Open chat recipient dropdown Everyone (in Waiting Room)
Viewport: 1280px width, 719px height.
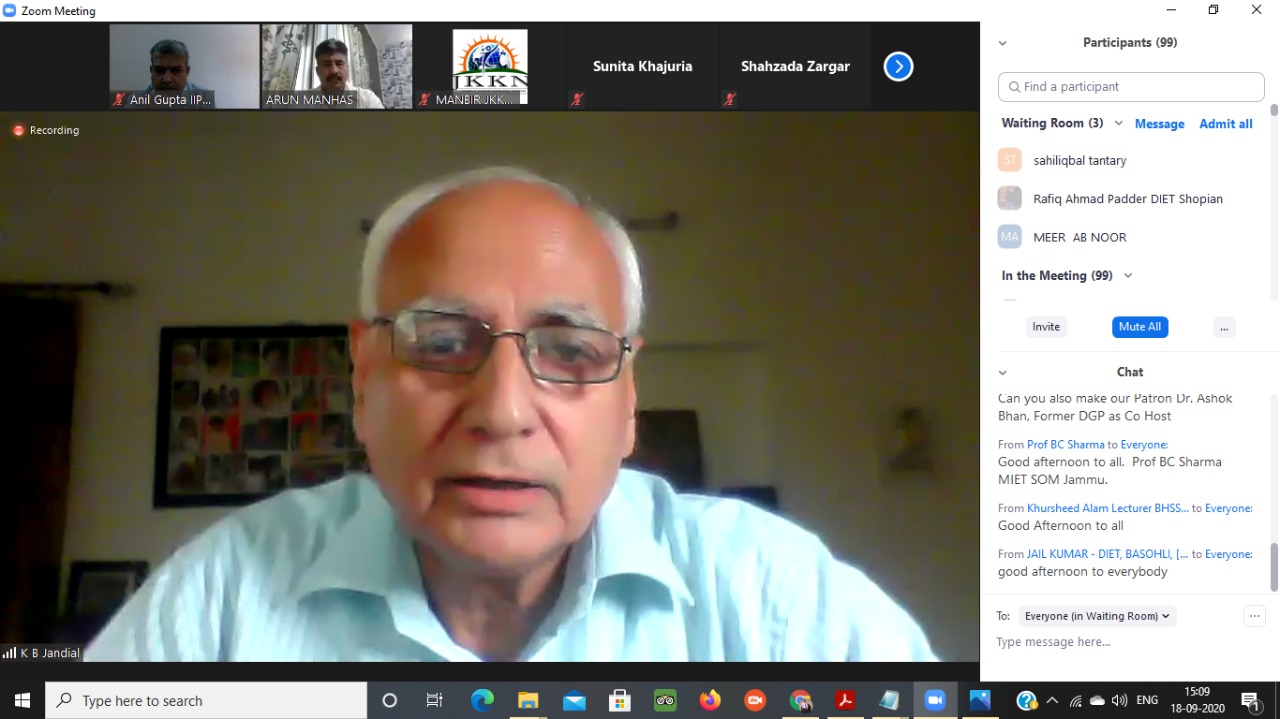tap(1097, 616)
